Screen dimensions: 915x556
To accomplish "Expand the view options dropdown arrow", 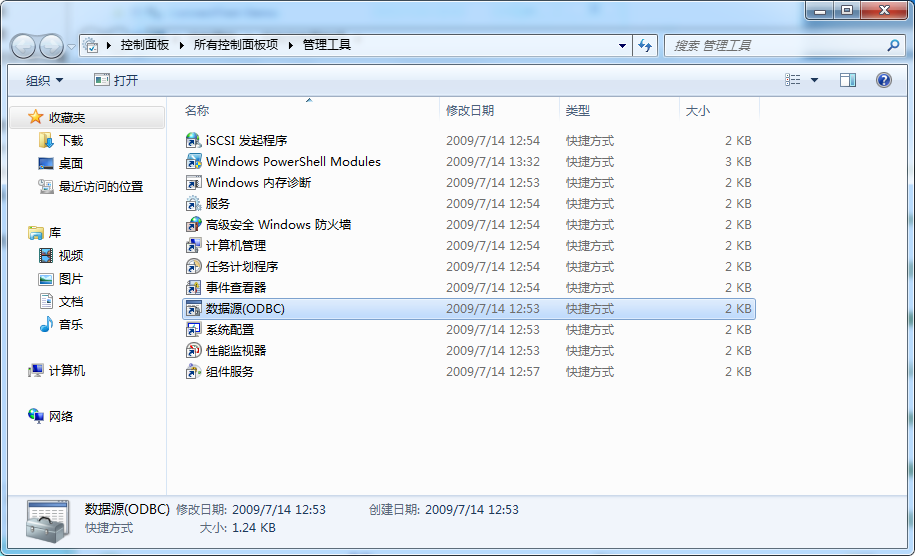I will click(x=814, y=80).
